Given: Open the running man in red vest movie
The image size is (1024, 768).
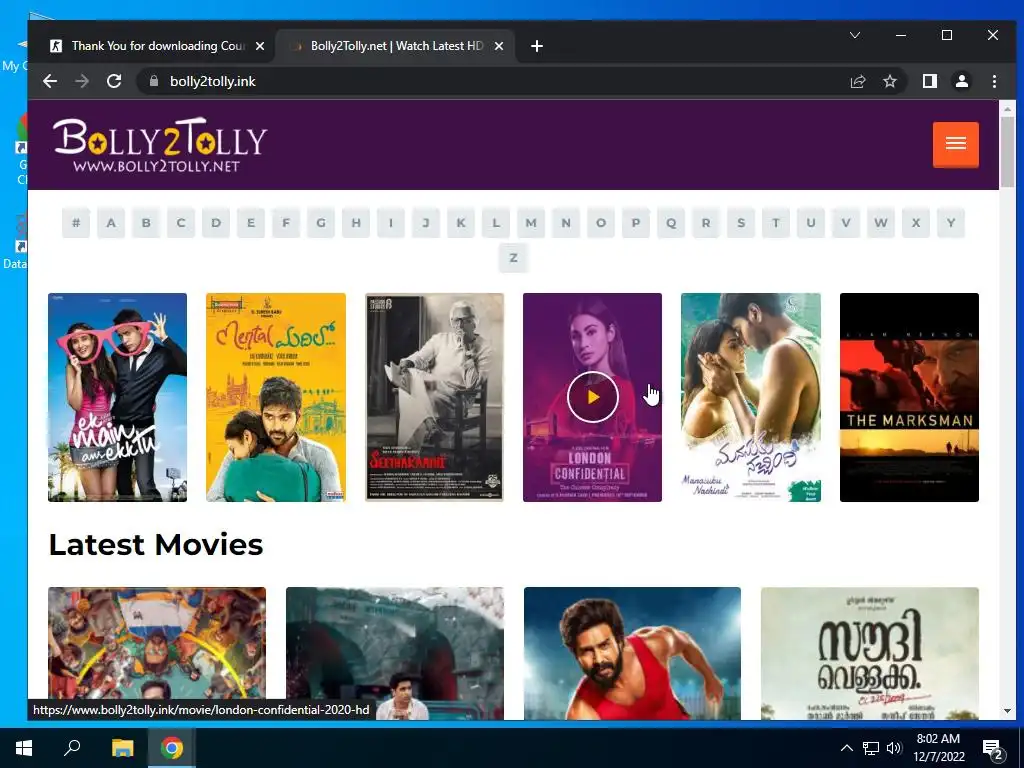Looking at the screenshot, I should point(632,653).
